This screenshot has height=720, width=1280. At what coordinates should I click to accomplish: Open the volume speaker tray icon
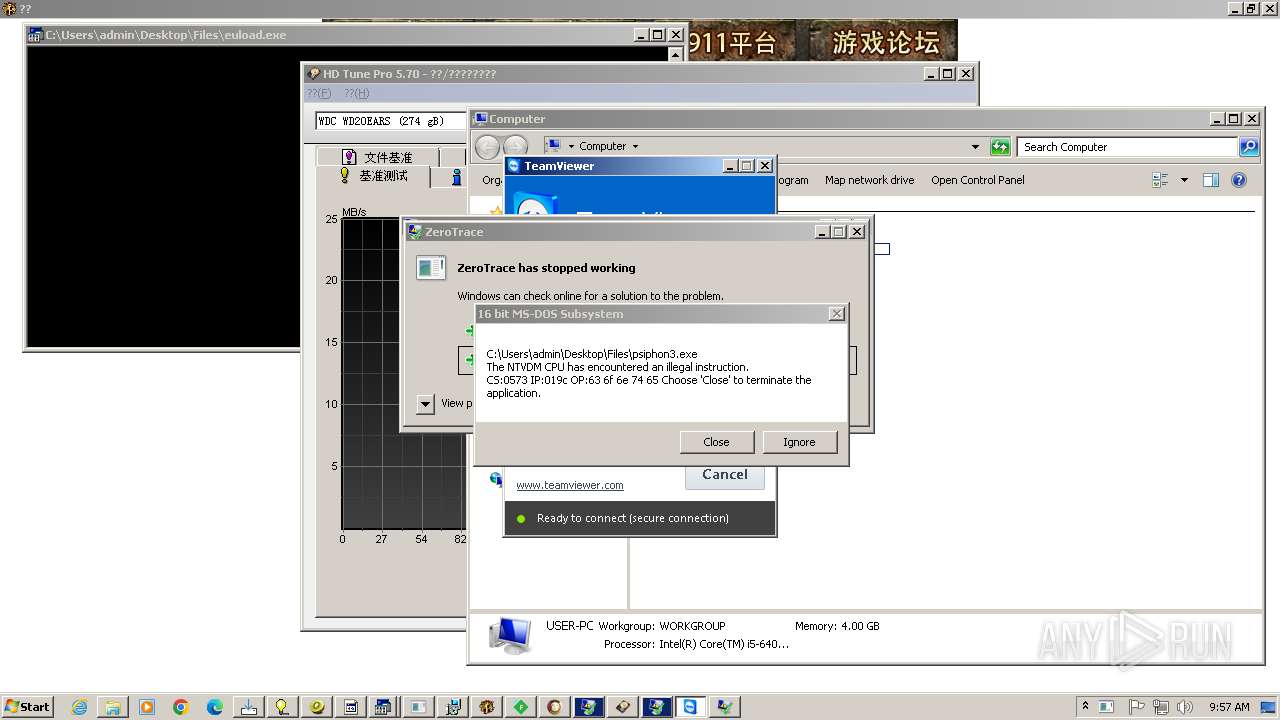(1185, 706)
